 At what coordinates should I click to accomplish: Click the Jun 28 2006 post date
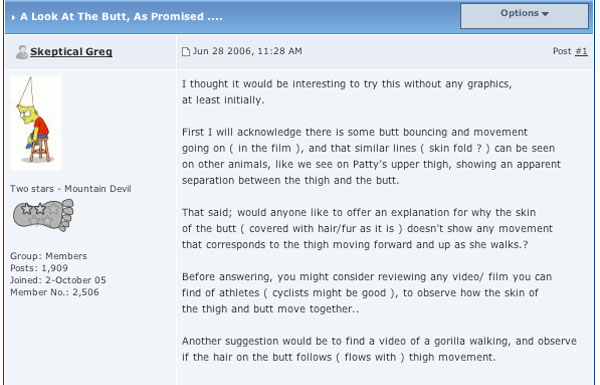[247, 51]
